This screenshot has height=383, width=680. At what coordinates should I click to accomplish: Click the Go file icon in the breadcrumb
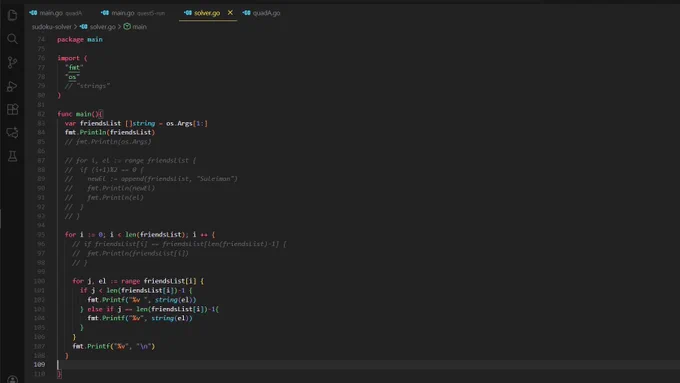84,27
